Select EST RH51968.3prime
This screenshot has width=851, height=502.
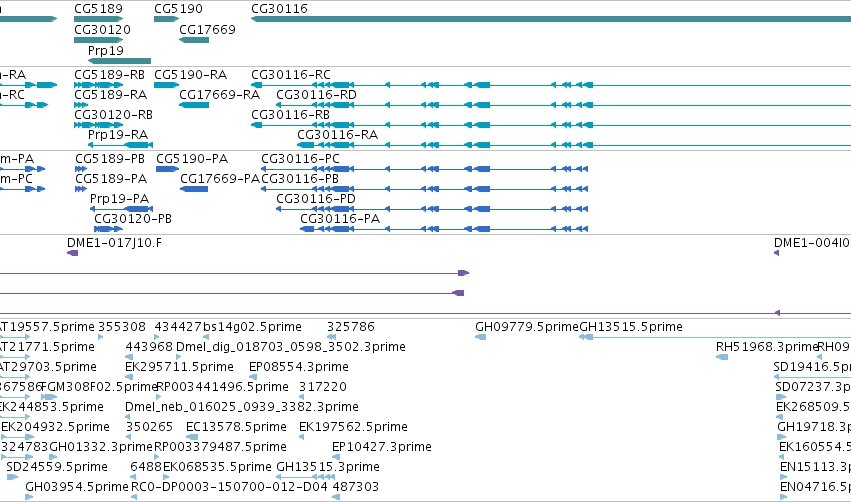pos(767,346)
